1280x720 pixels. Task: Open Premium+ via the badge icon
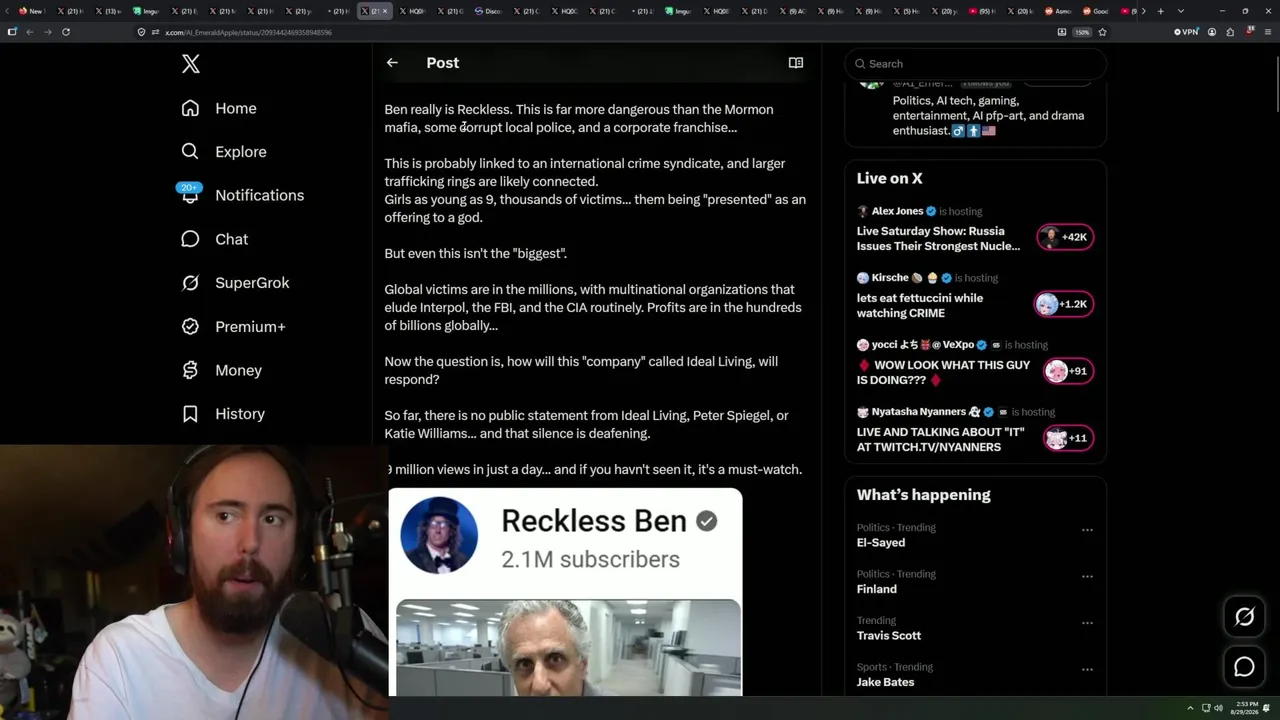[190, 326]
